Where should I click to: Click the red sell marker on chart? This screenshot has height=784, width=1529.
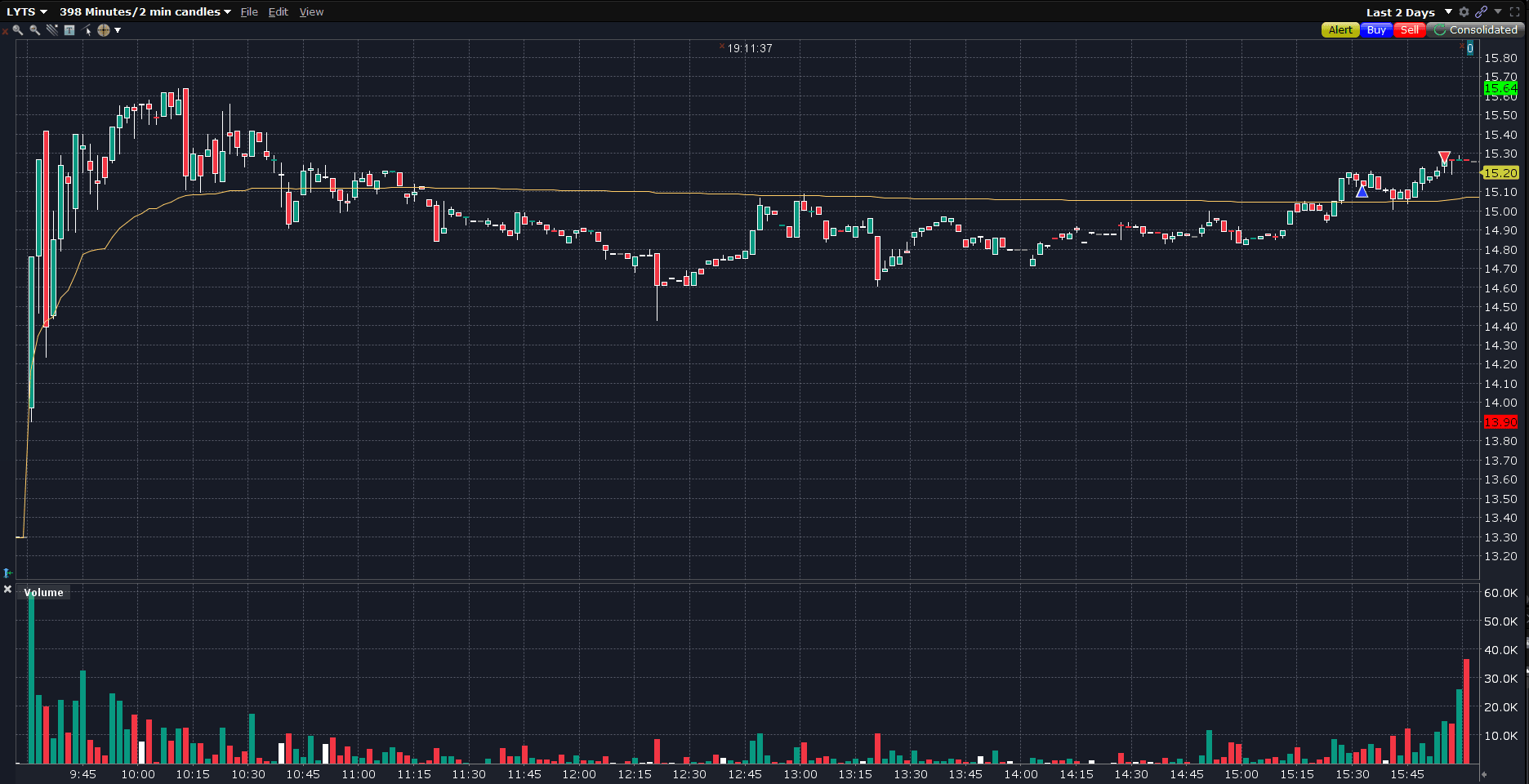pos(1444,157)
